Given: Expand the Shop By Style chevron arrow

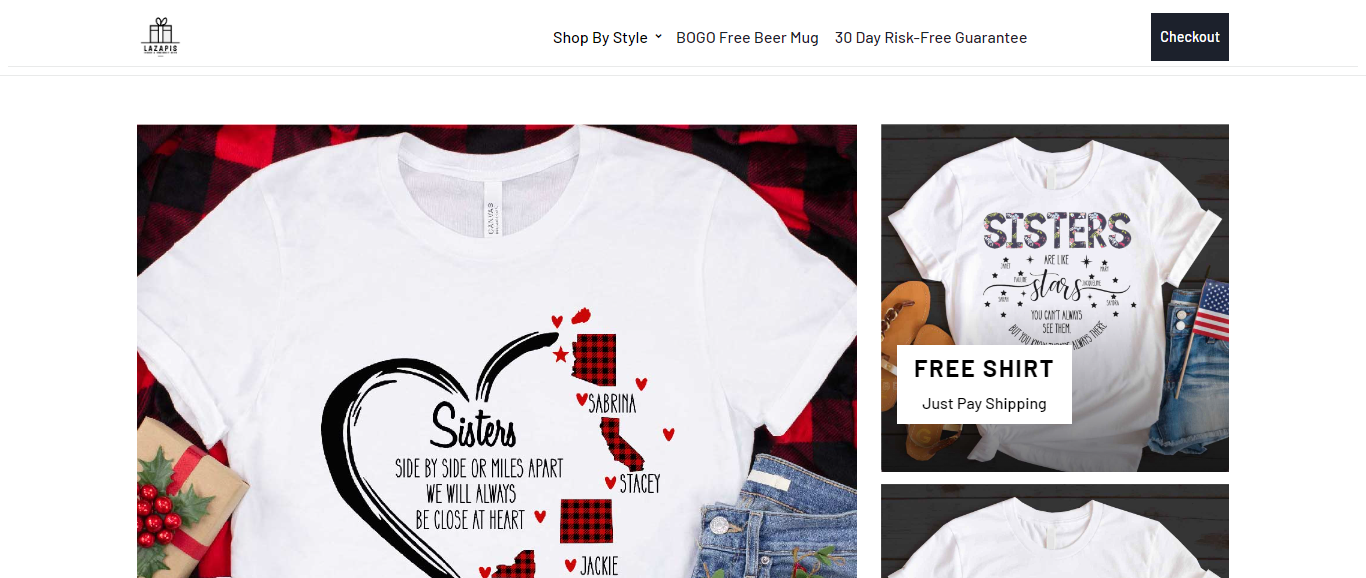Looking at the screenshot, I should pyautogui.click(x=658, y=37).
